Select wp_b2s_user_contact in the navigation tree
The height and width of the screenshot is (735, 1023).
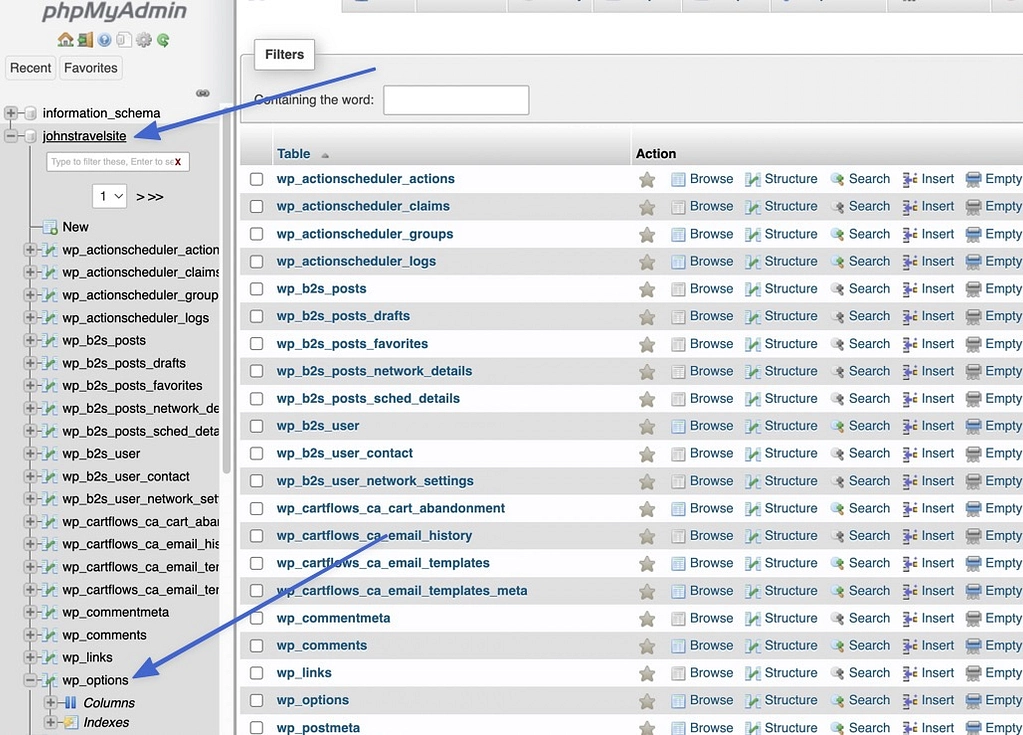(x=126, y=477)
